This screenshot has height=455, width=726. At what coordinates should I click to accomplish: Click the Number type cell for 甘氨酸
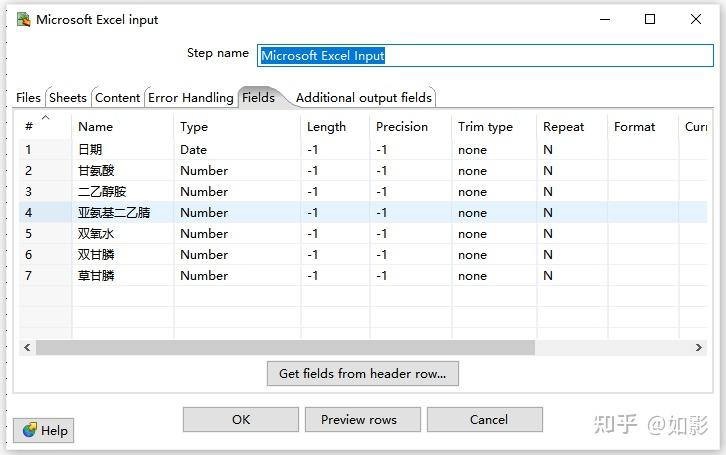click(x=238, y=171)
